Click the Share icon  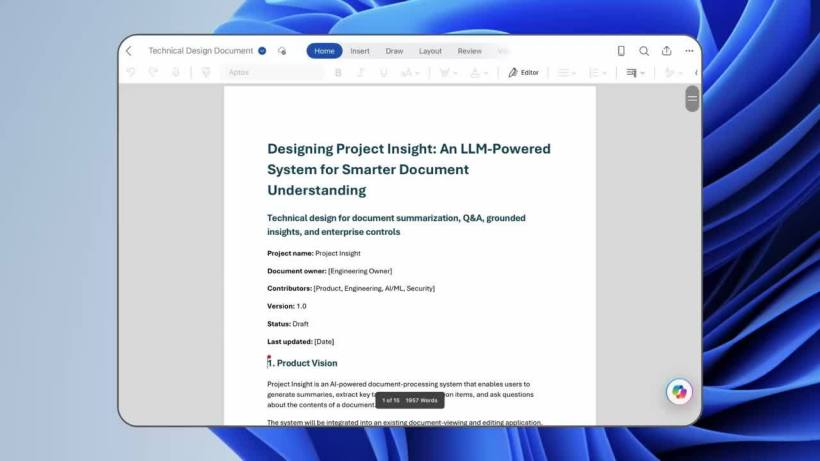click(x=666, y=51)
